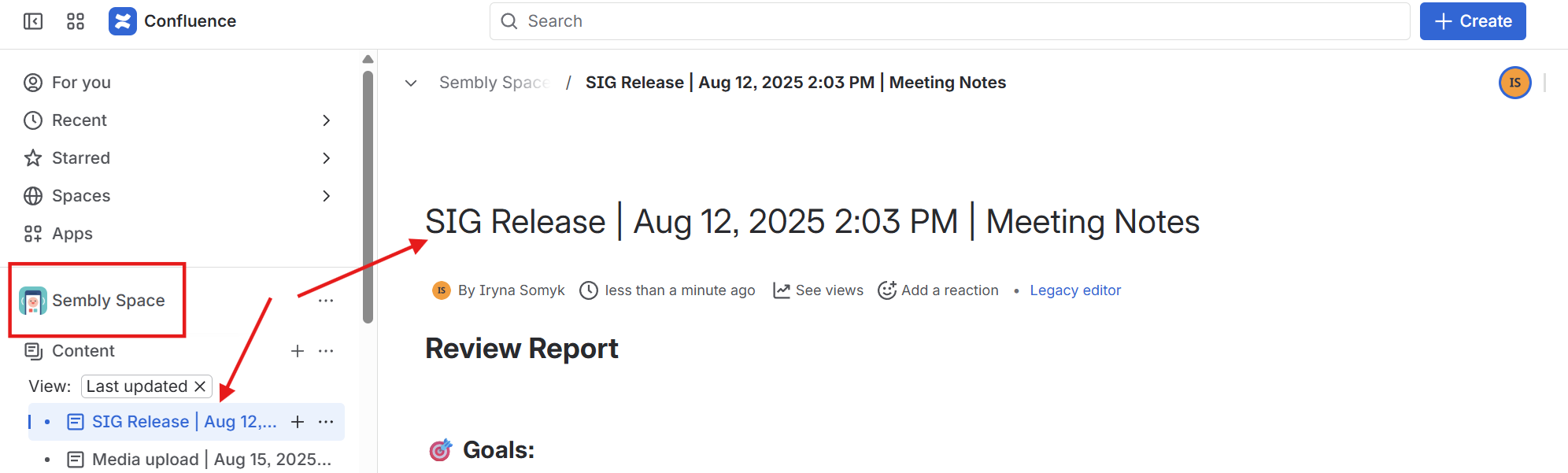
Task: Click the IS user avatar
Action: (x=1514, y=83)
